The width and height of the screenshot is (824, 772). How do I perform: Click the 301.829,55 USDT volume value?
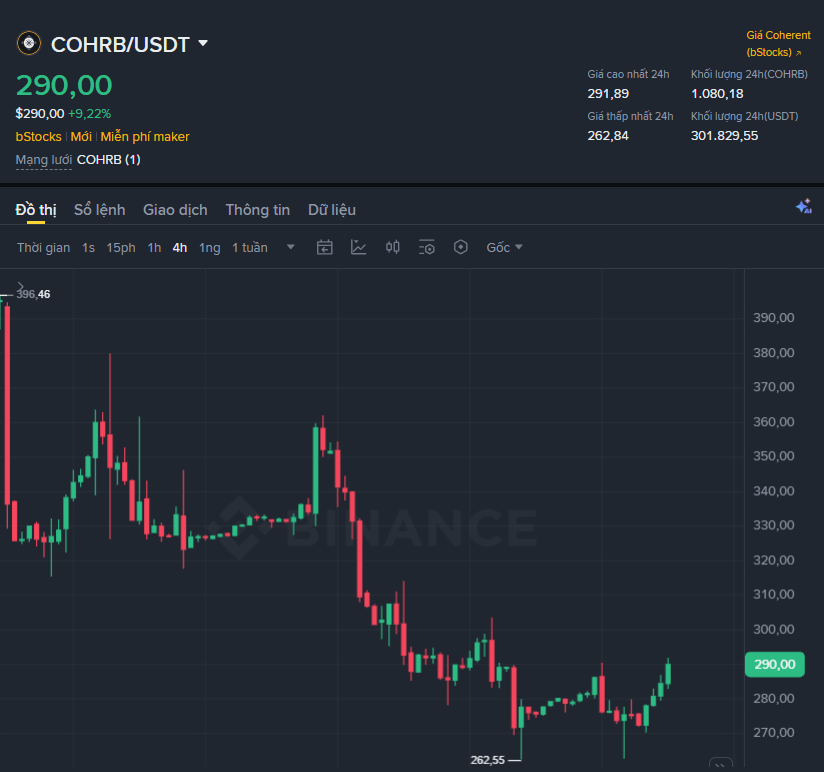pos(724,136)
